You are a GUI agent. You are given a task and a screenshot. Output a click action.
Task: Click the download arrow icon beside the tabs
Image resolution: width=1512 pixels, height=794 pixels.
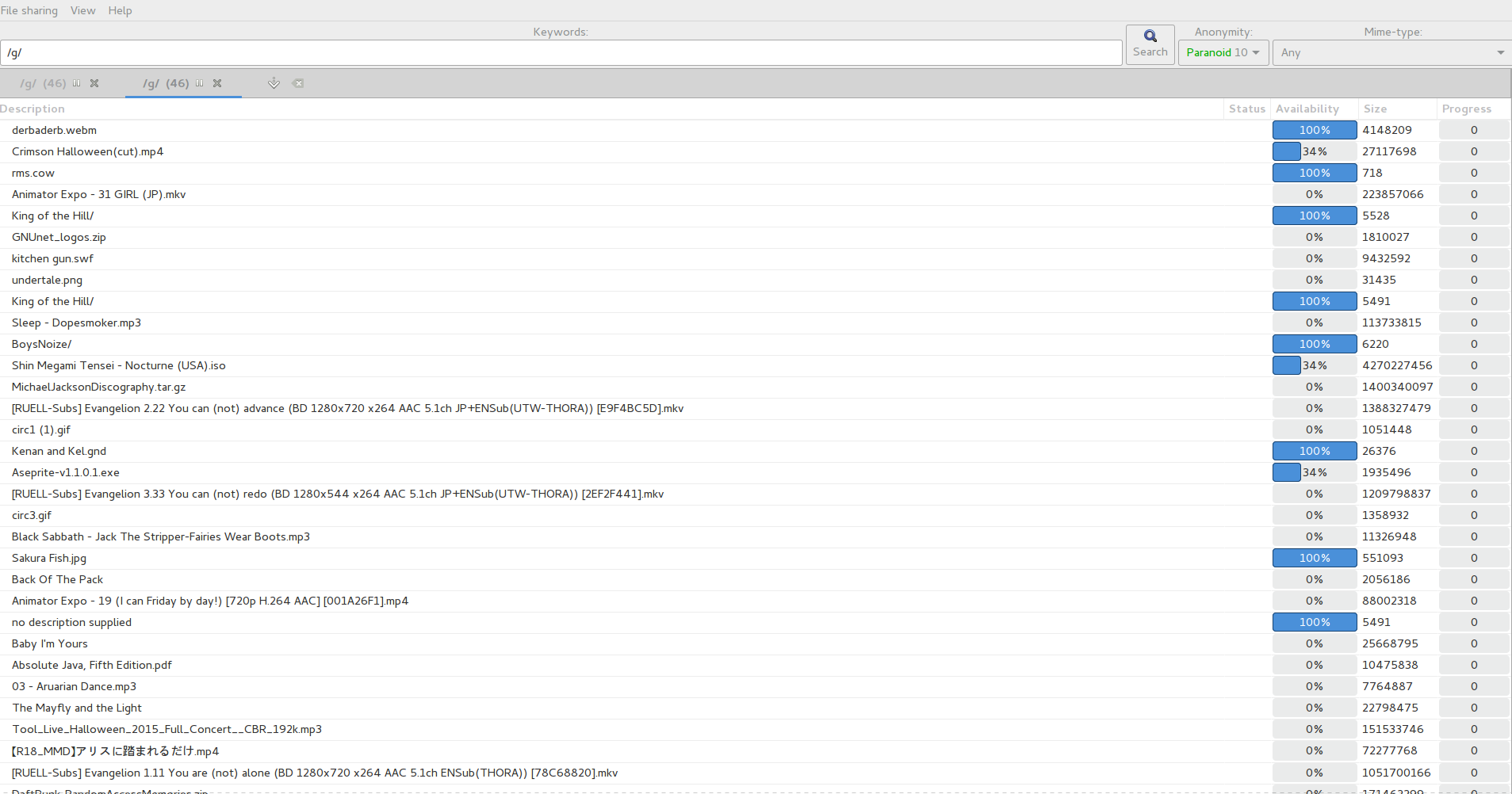coord(274,83)
